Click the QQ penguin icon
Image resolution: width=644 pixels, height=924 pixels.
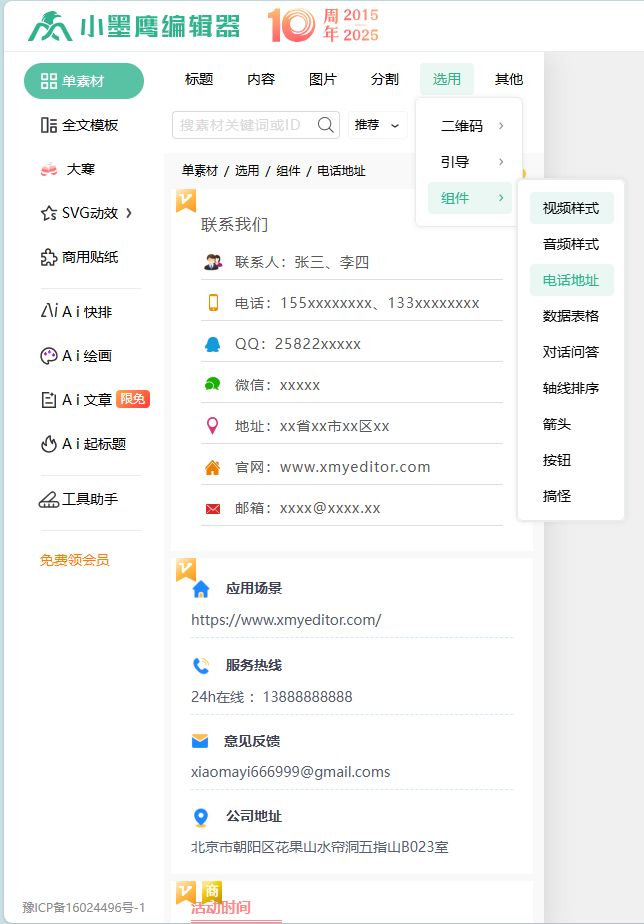point(213,344)
